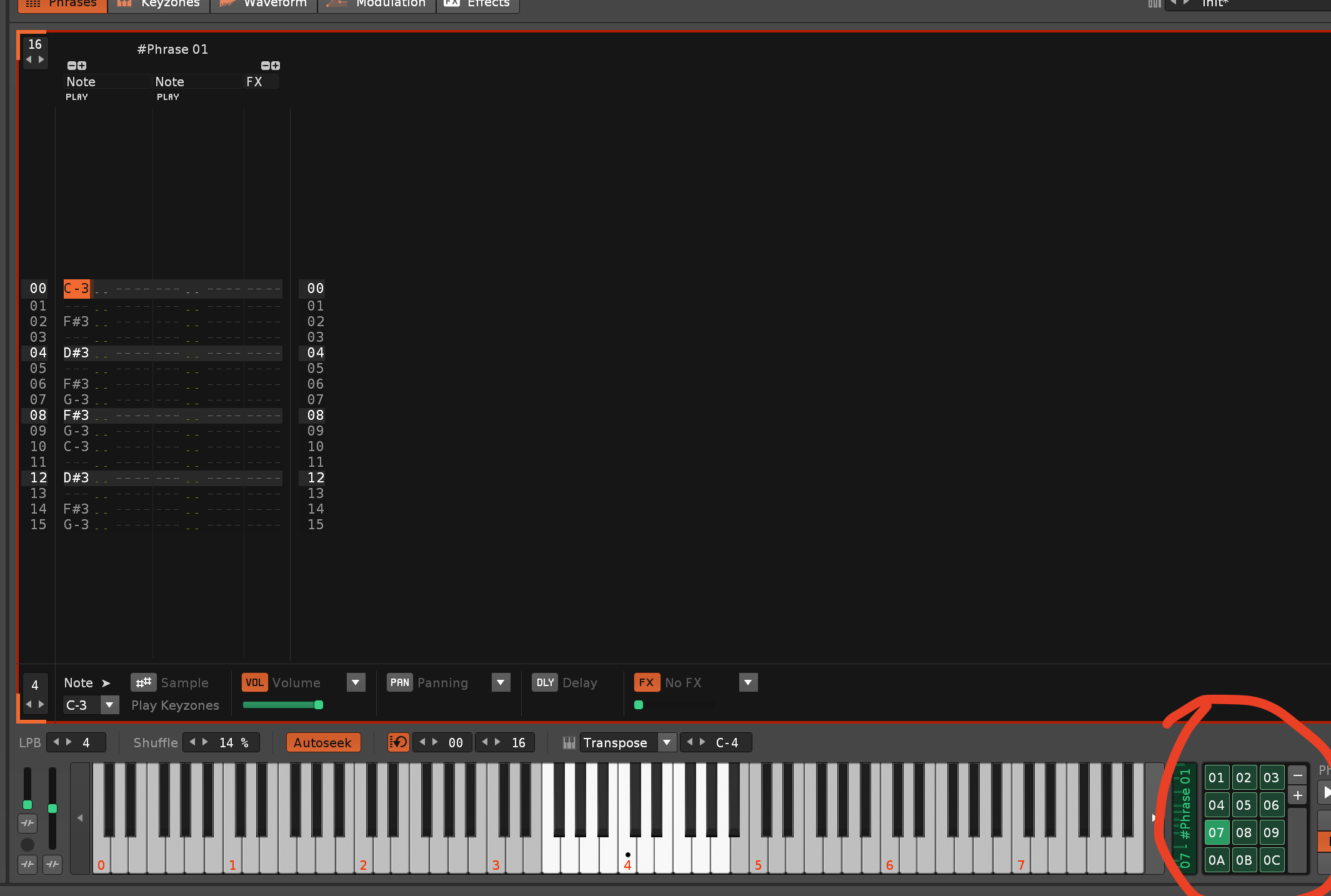Screen dimensions: 1331x896
Task: Select the C-3 note in line 00
Action: click(x=77, y=289)
